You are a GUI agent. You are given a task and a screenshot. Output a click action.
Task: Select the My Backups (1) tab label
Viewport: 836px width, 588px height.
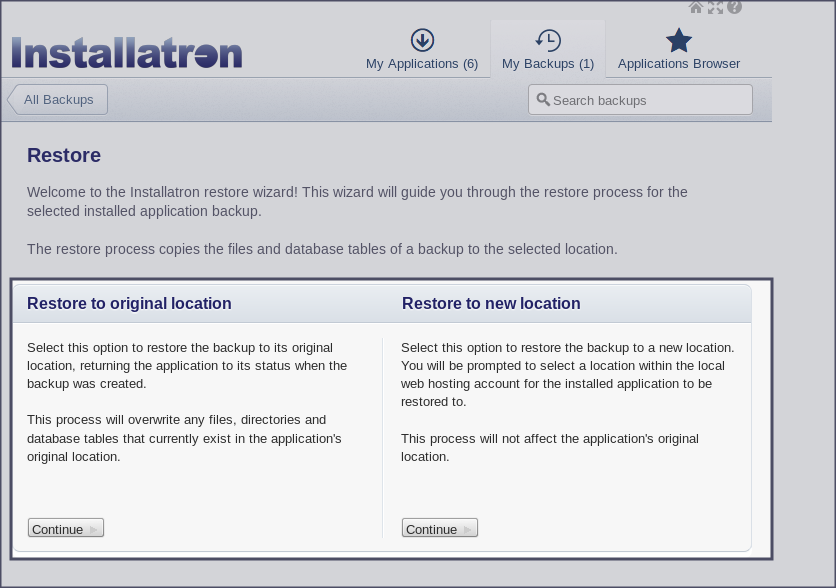tap(548, 64)
